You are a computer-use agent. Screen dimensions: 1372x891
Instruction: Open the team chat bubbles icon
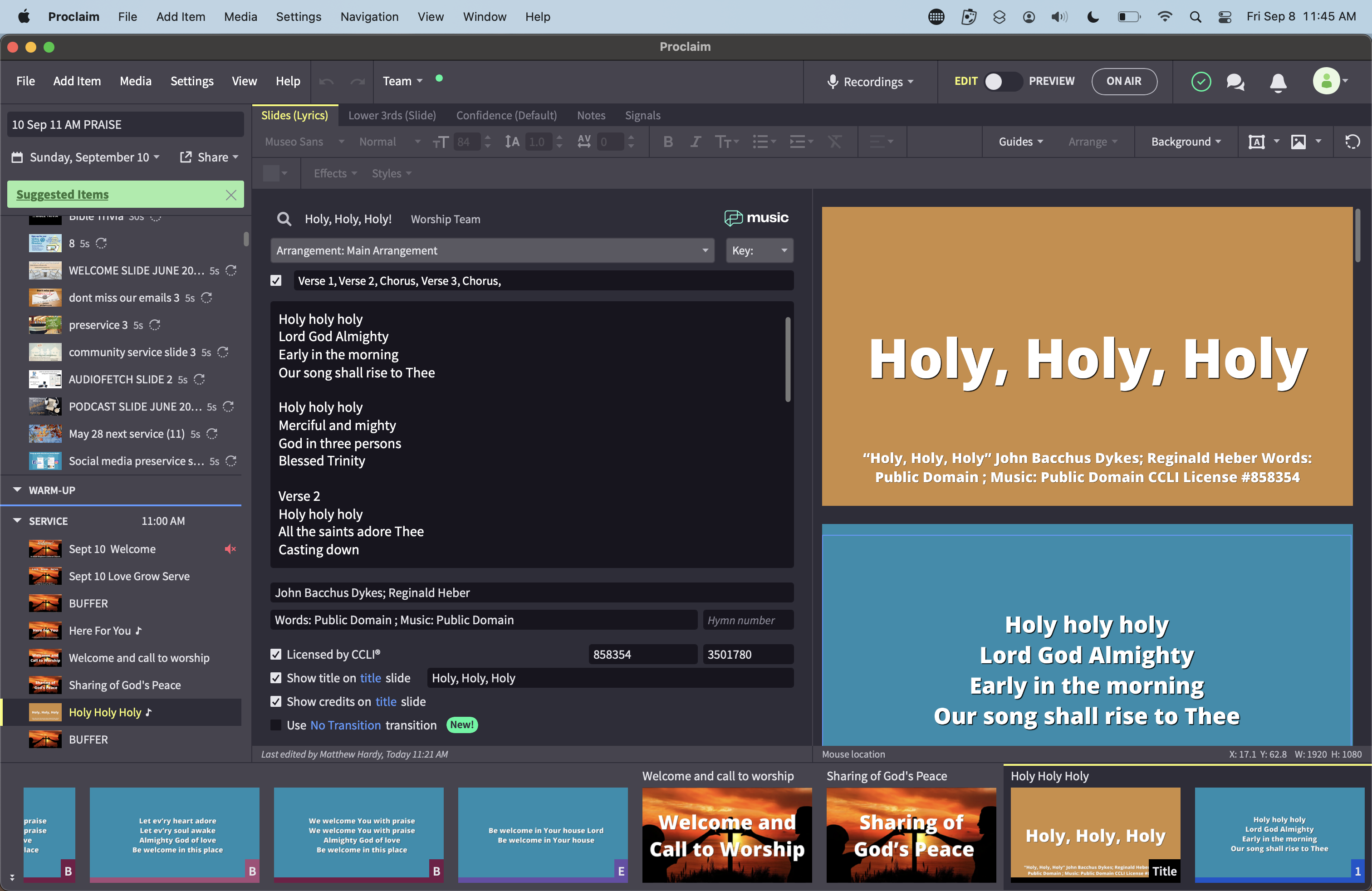tap(1235, 82)
